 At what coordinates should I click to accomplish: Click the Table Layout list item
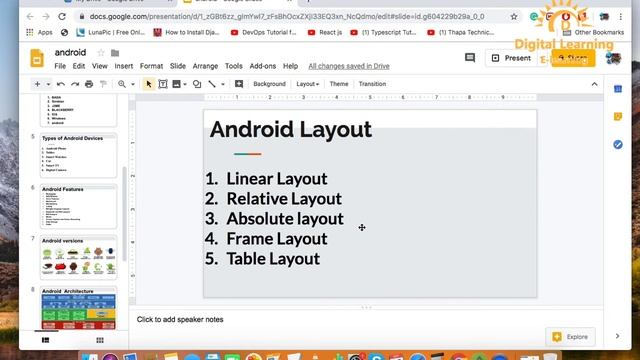click(273, 259)
